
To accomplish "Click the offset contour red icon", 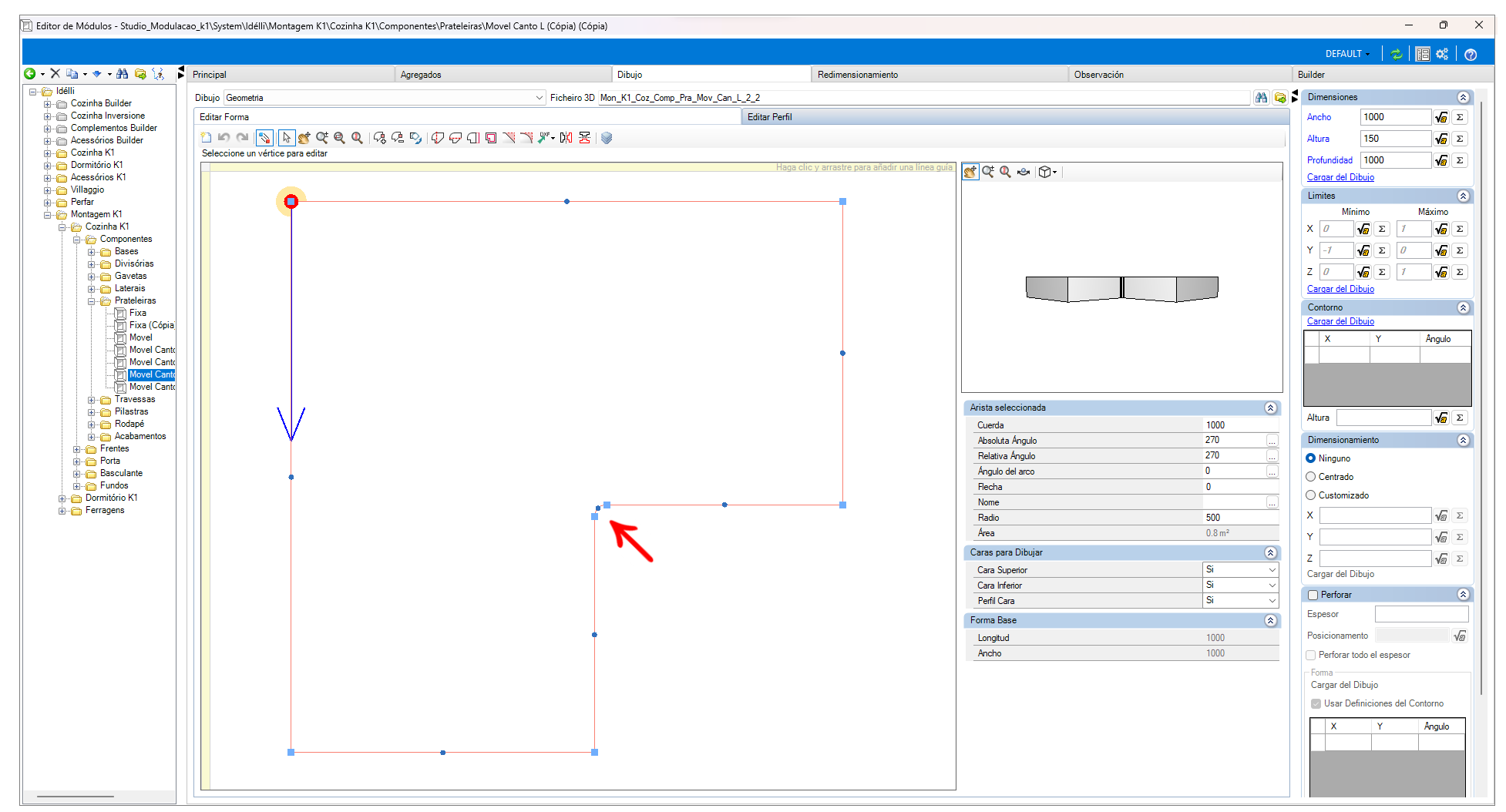I will click(x=491, y=138).
